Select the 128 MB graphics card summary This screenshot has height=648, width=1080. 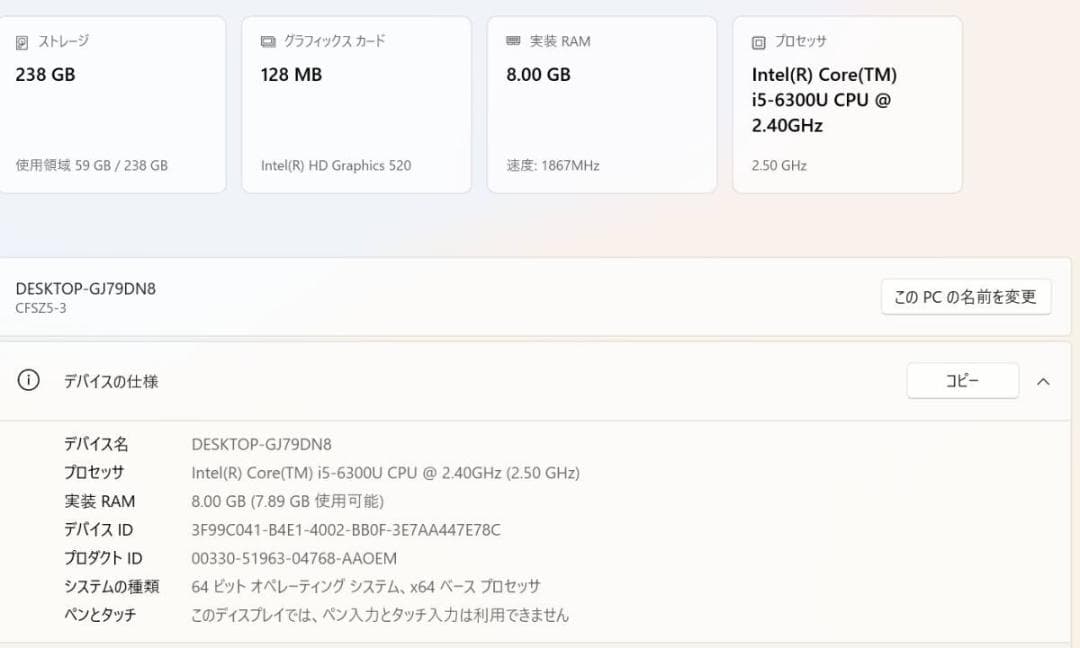click(x=357, y=103)
